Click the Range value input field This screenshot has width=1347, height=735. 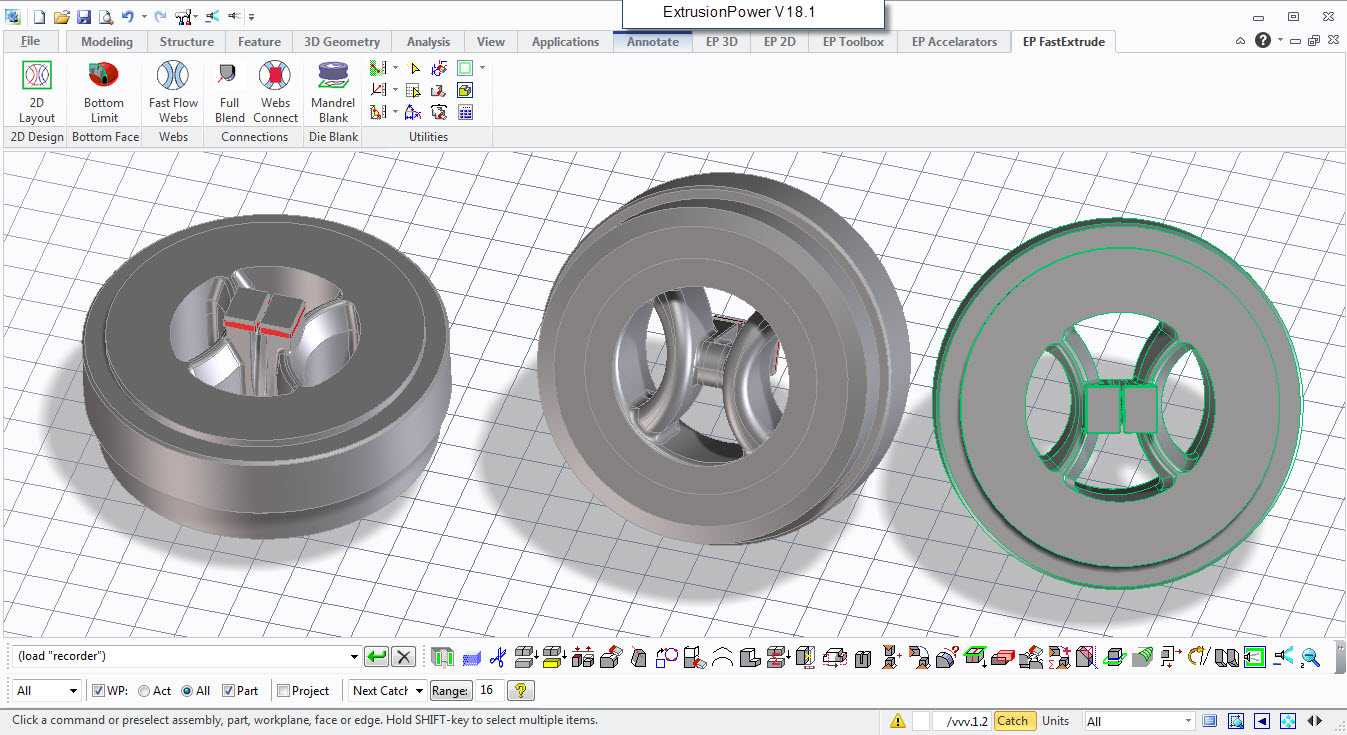pos(489,690)
